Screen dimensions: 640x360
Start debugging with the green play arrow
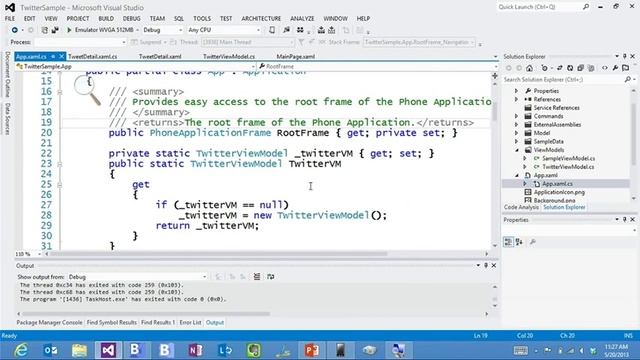(x=69, y=30)
